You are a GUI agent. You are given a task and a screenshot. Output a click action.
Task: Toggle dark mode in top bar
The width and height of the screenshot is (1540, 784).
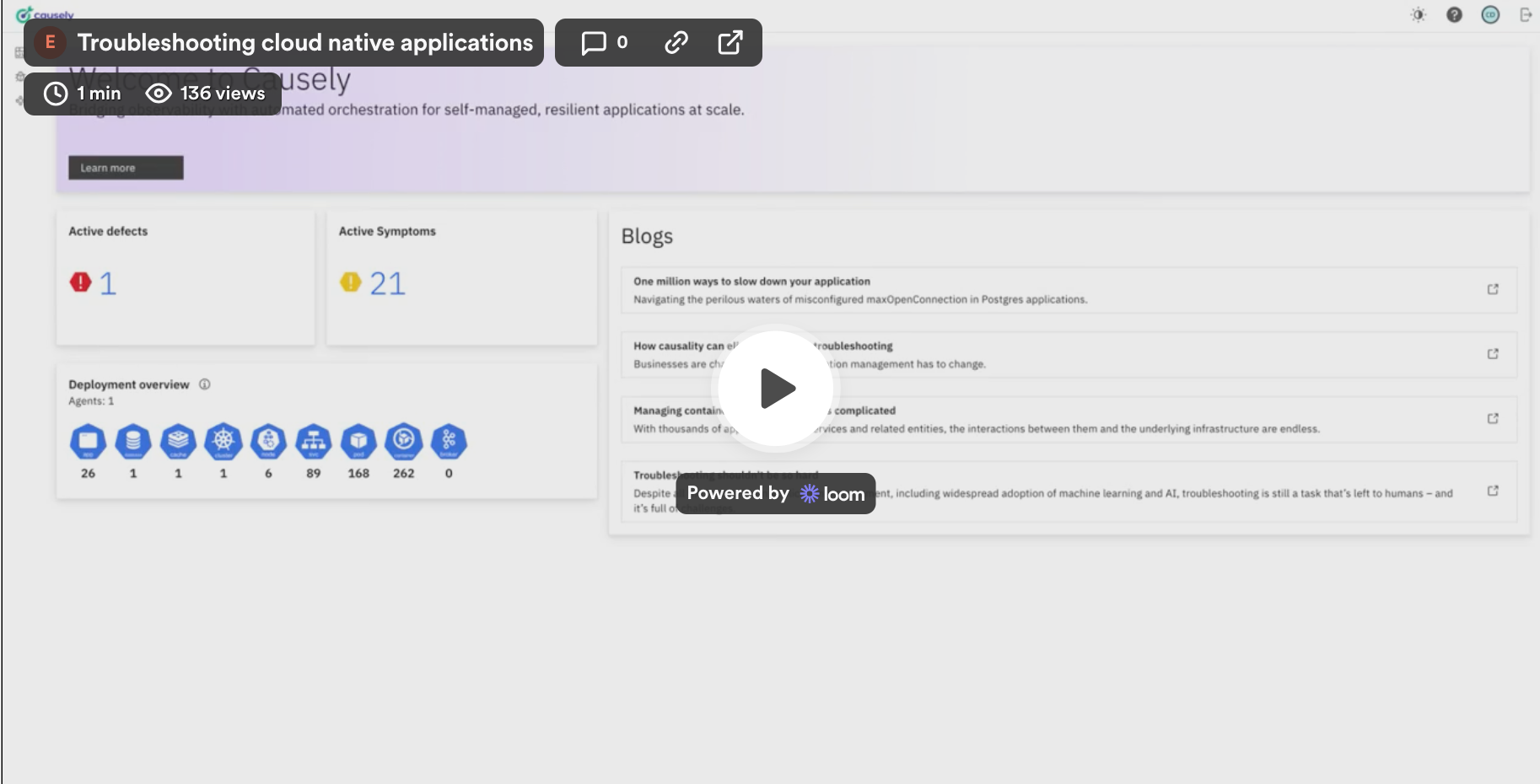[x=1417, y=14]
